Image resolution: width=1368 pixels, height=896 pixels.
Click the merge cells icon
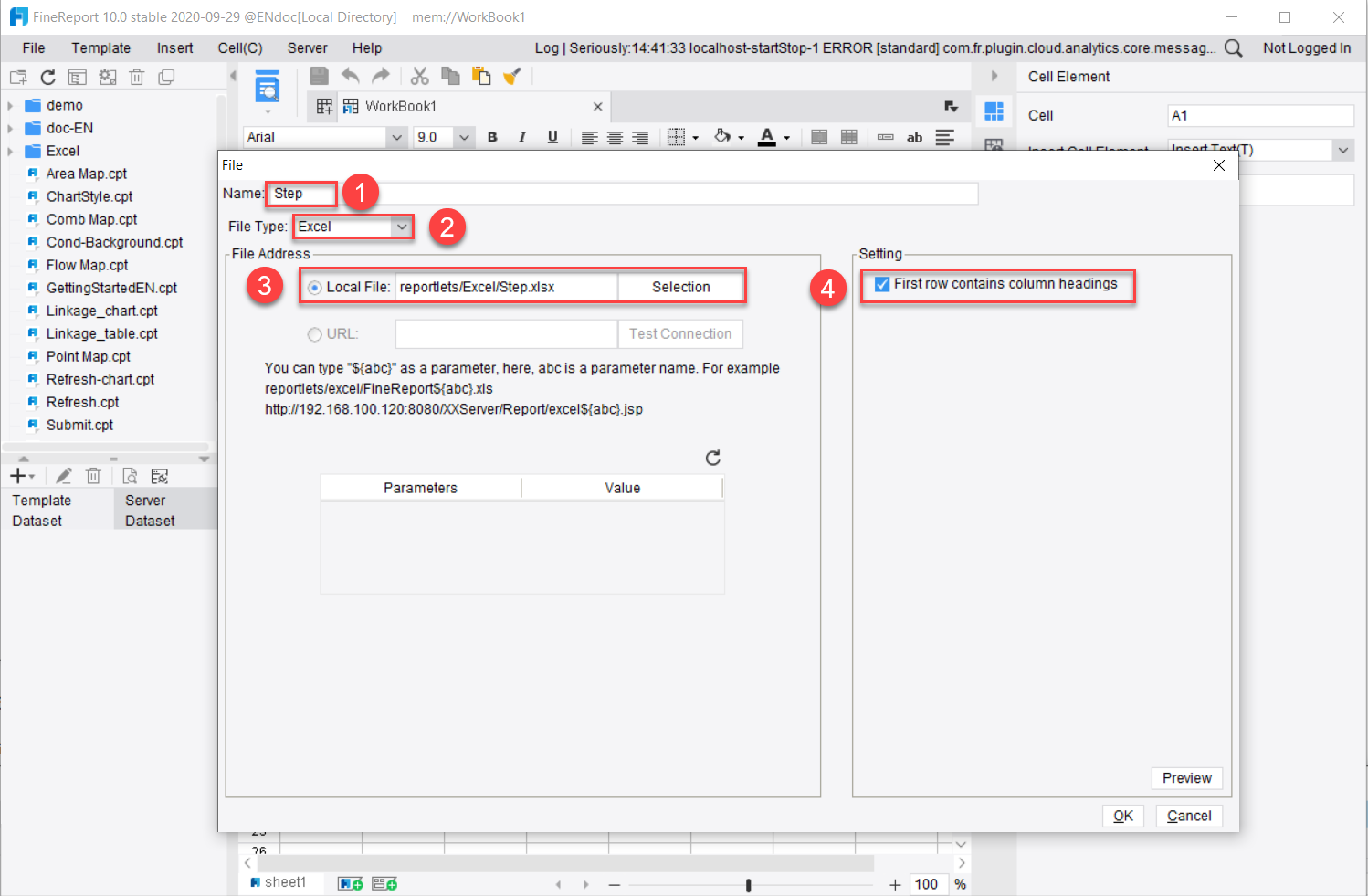pyautogui.click(x=819, y=137)
